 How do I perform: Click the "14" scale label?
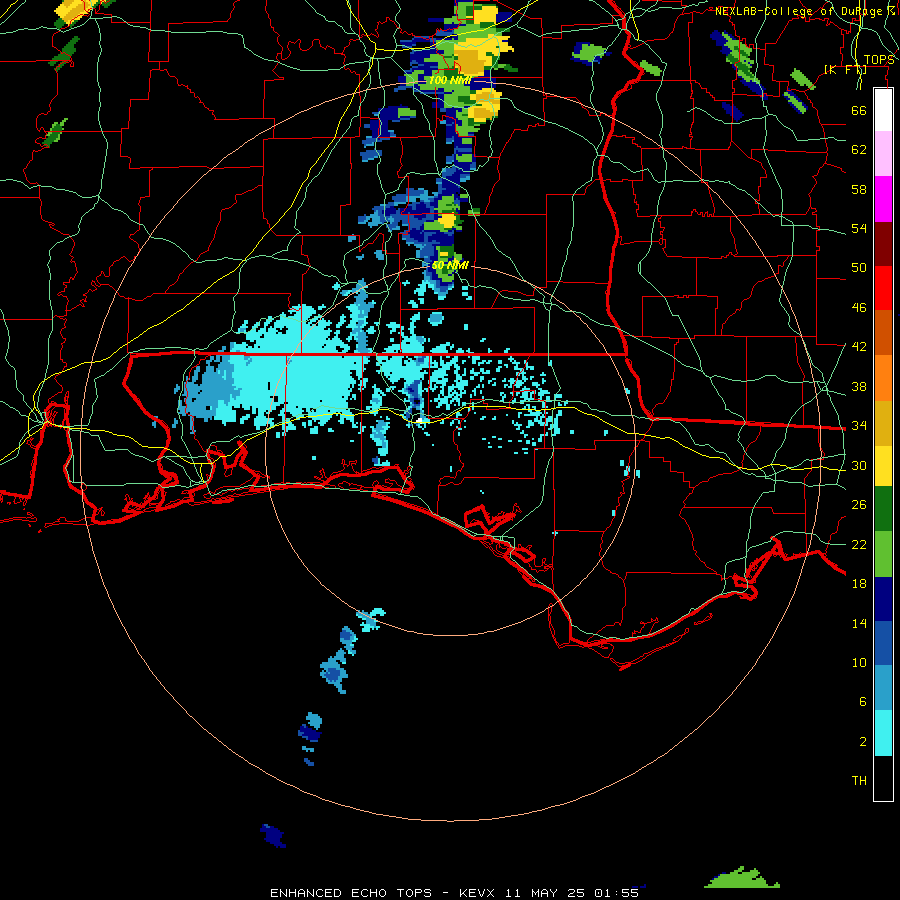tap(859, 623)
